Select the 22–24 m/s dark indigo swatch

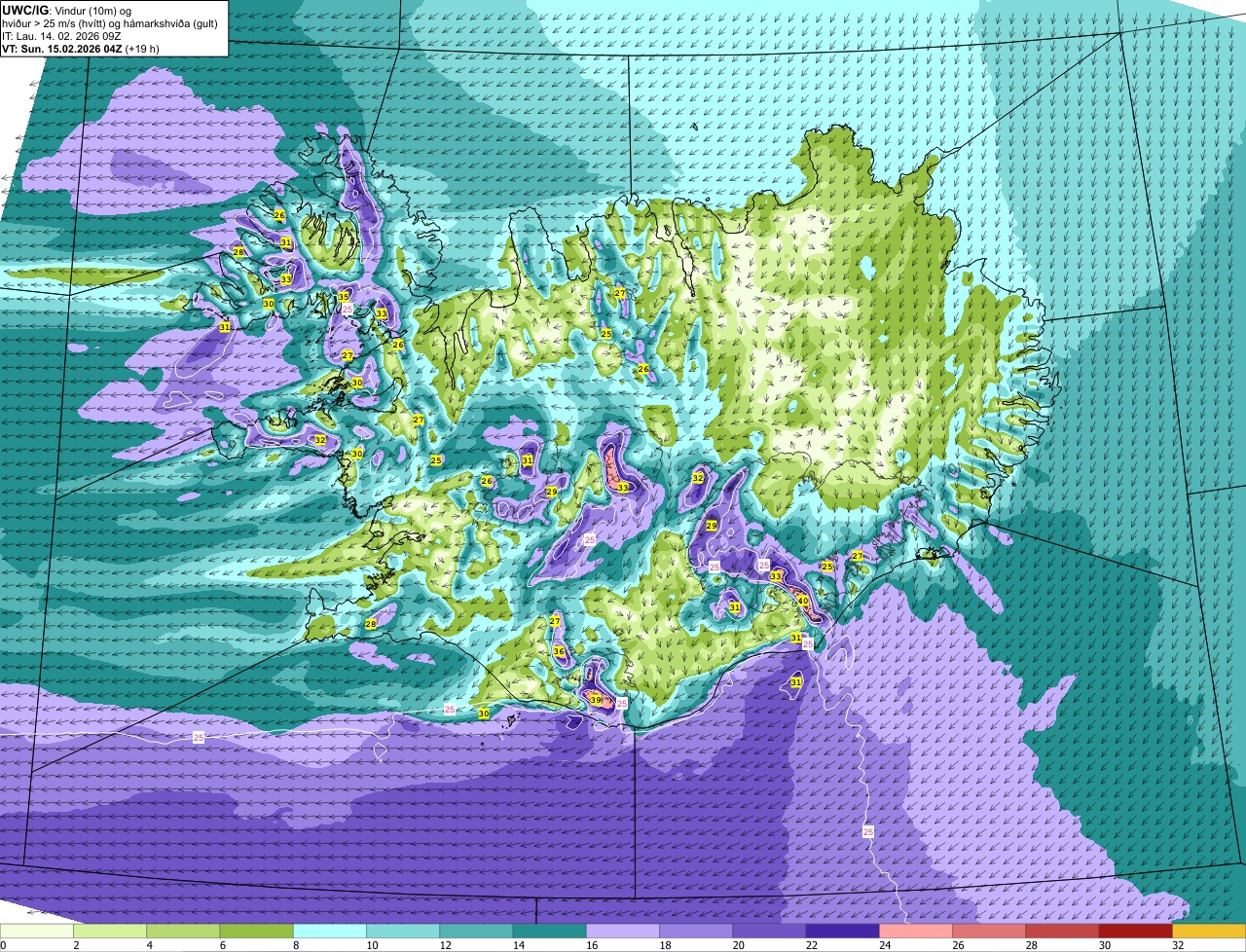tap(843, 932)
